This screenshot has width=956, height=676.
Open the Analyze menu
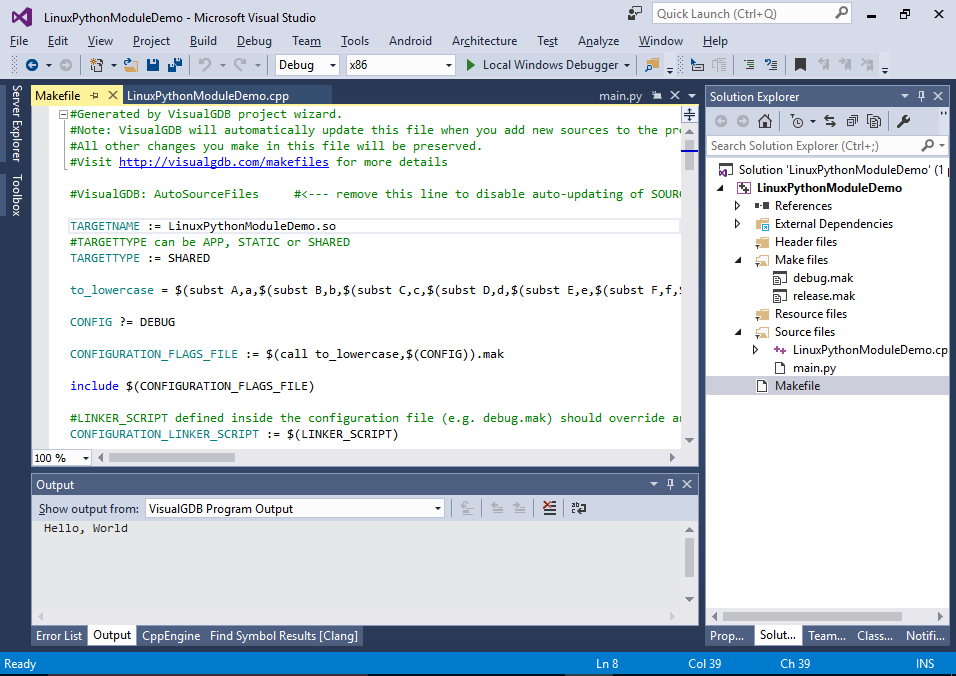598,41
